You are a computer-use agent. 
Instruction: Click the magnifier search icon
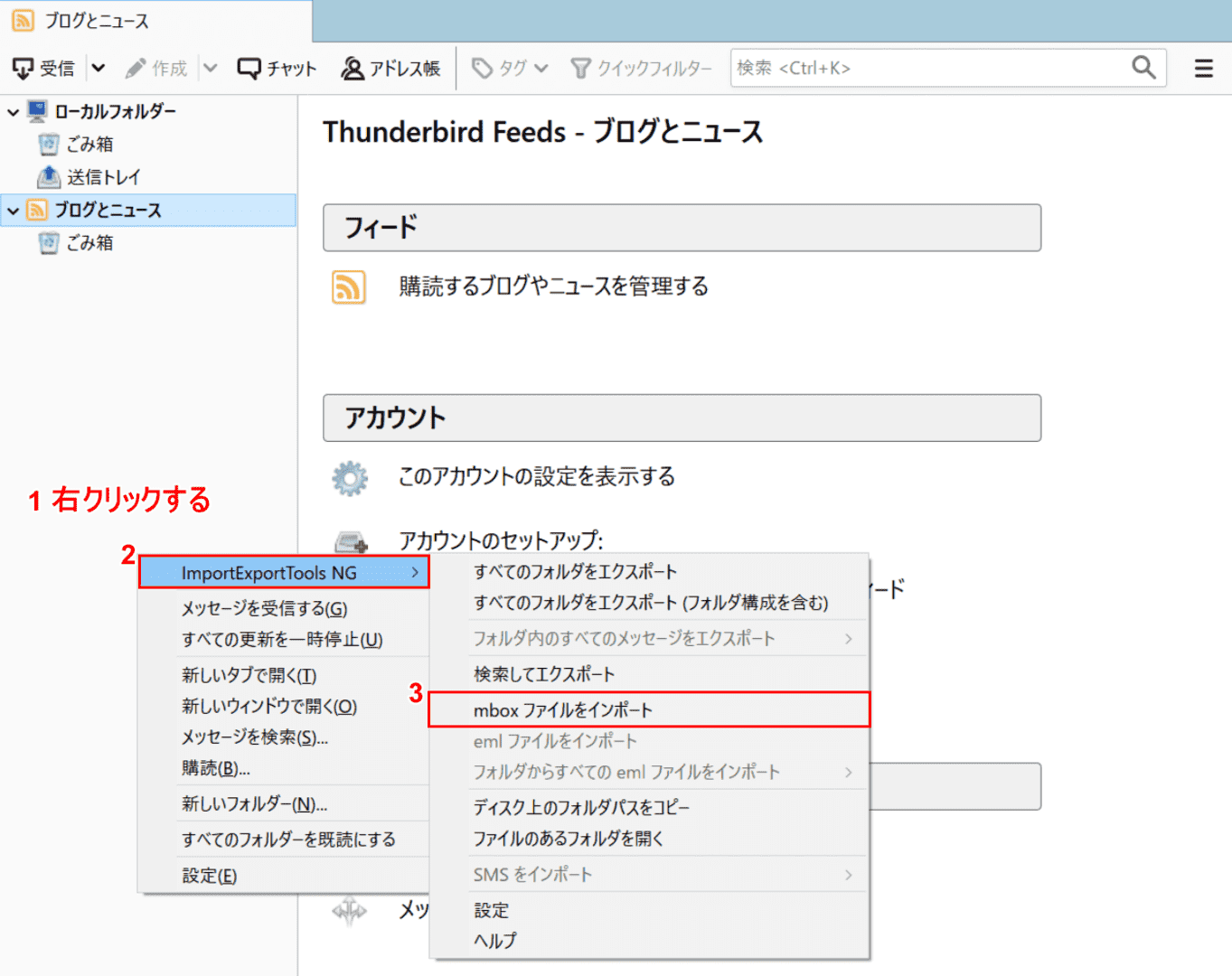(1144, 68)
